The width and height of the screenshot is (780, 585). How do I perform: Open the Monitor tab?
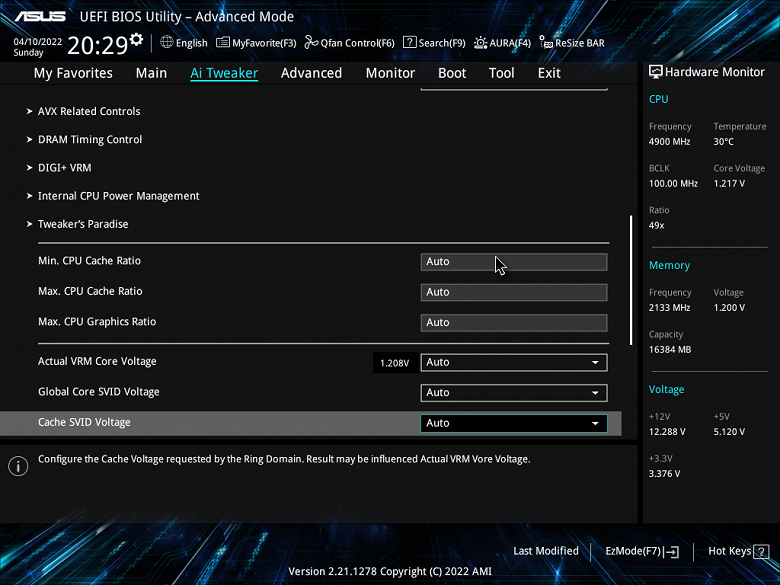pos(390,73)
